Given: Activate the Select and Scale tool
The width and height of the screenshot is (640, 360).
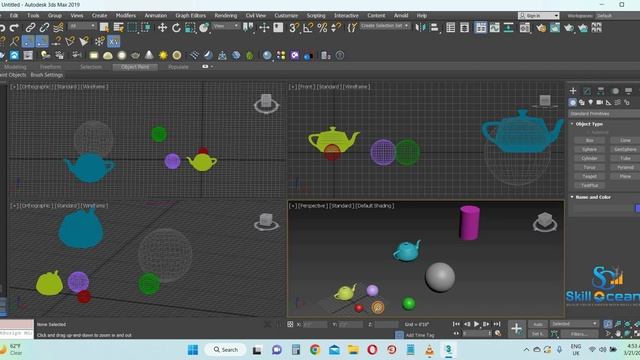Looking at the screenshot, I should click(x=190, y=28).
